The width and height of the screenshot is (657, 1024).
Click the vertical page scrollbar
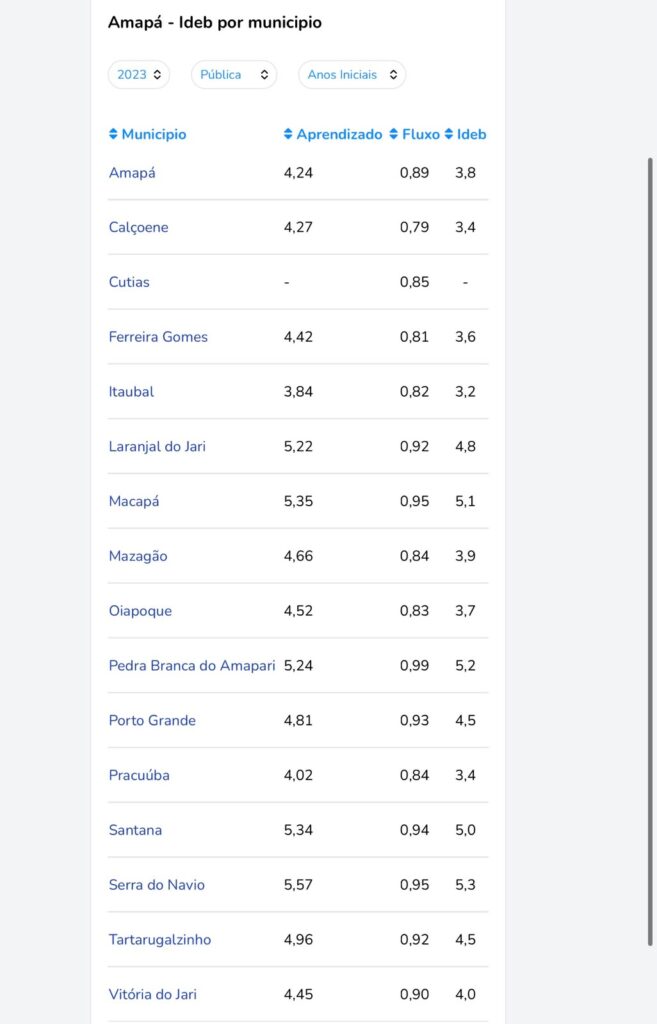point(650,552)
